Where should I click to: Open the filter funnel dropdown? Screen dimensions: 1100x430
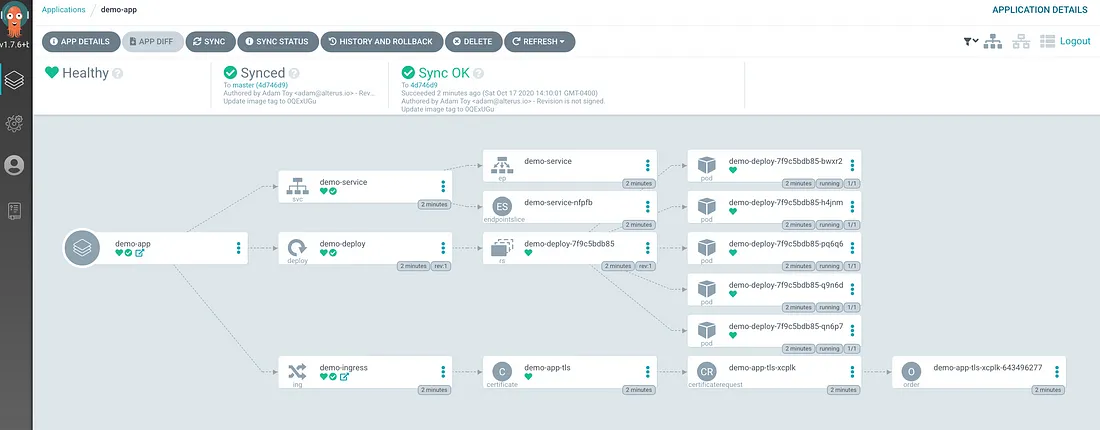[x=971, y=42]
